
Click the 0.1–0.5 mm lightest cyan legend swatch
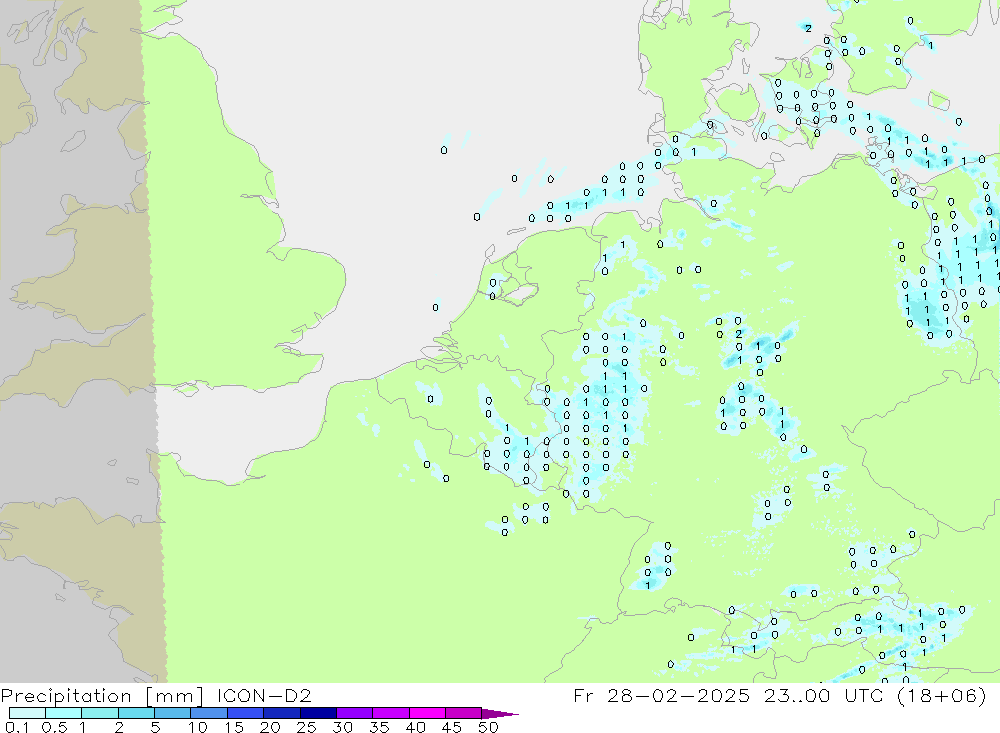click(x=27, y=713)
